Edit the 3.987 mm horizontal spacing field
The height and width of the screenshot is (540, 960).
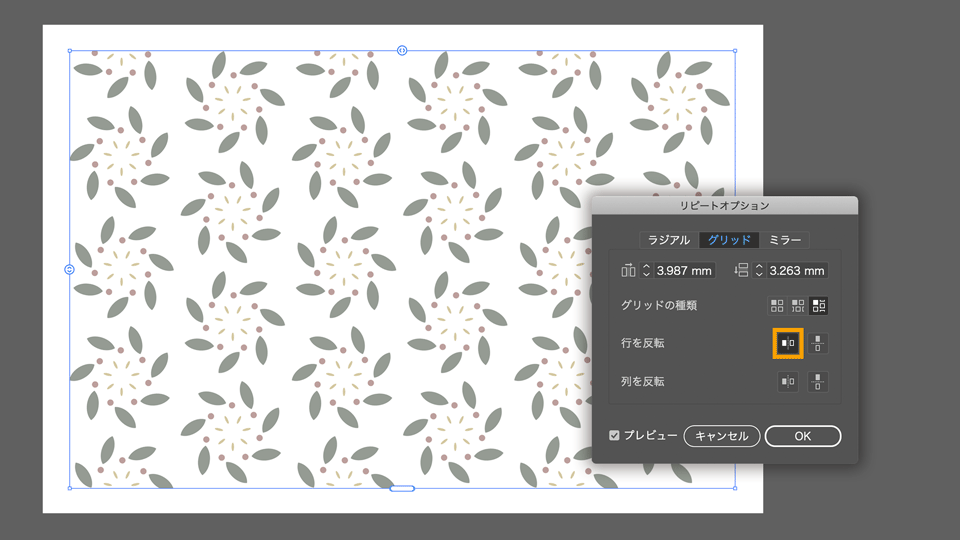click(684, 270)
